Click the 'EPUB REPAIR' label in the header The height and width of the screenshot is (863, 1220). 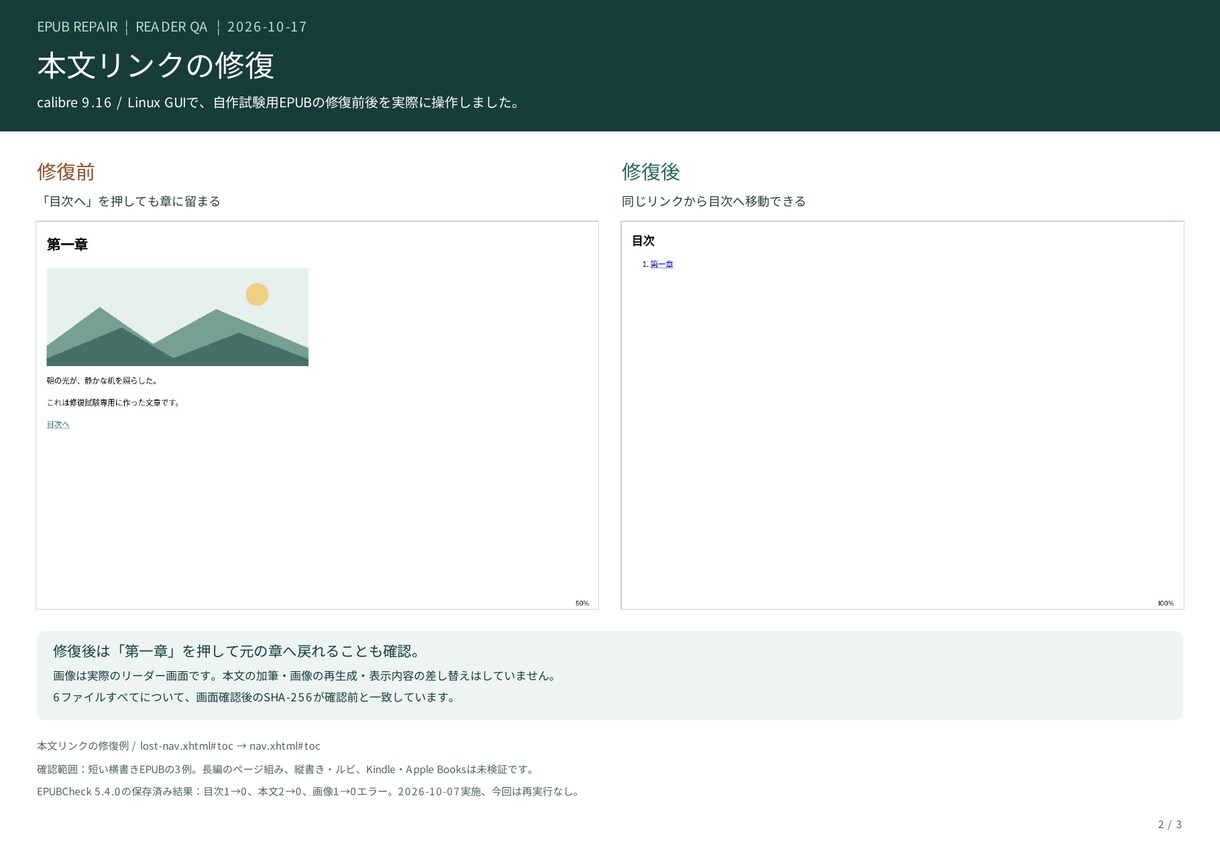tap(77, 27)
